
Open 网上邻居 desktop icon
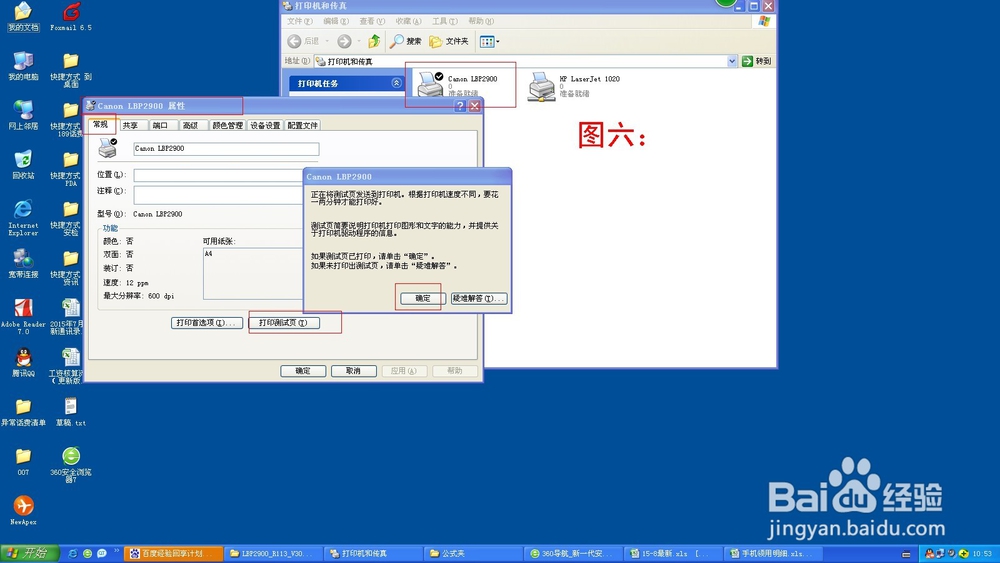[23, 115]
